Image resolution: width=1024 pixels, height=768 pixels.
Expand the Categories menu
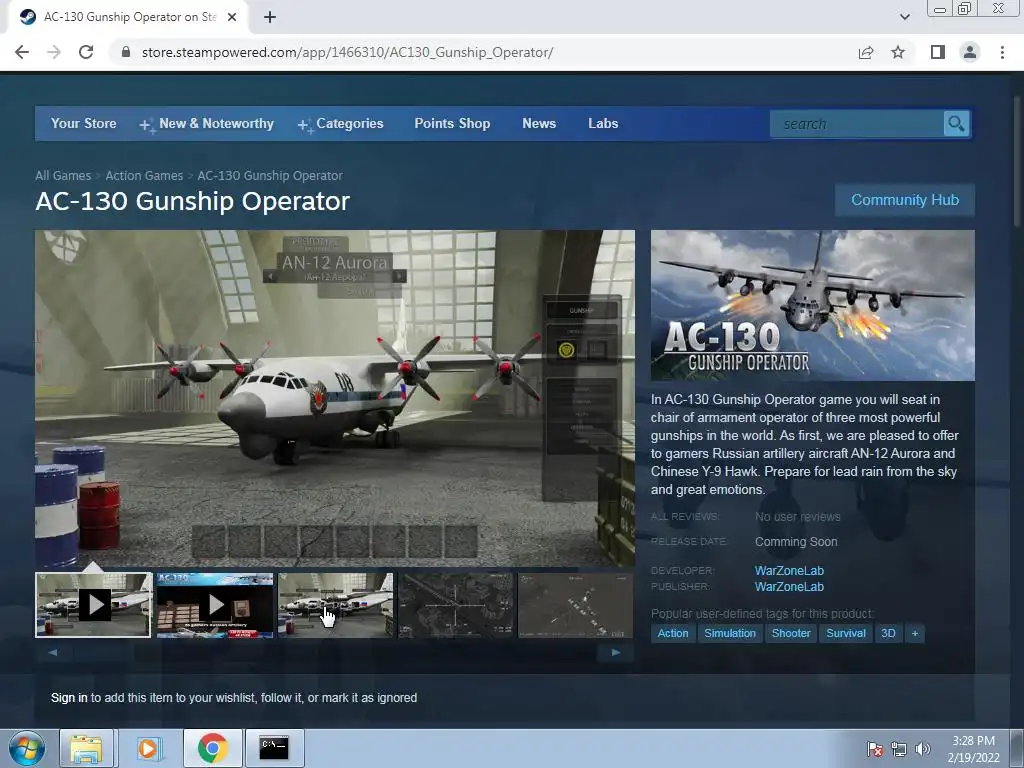341,123
